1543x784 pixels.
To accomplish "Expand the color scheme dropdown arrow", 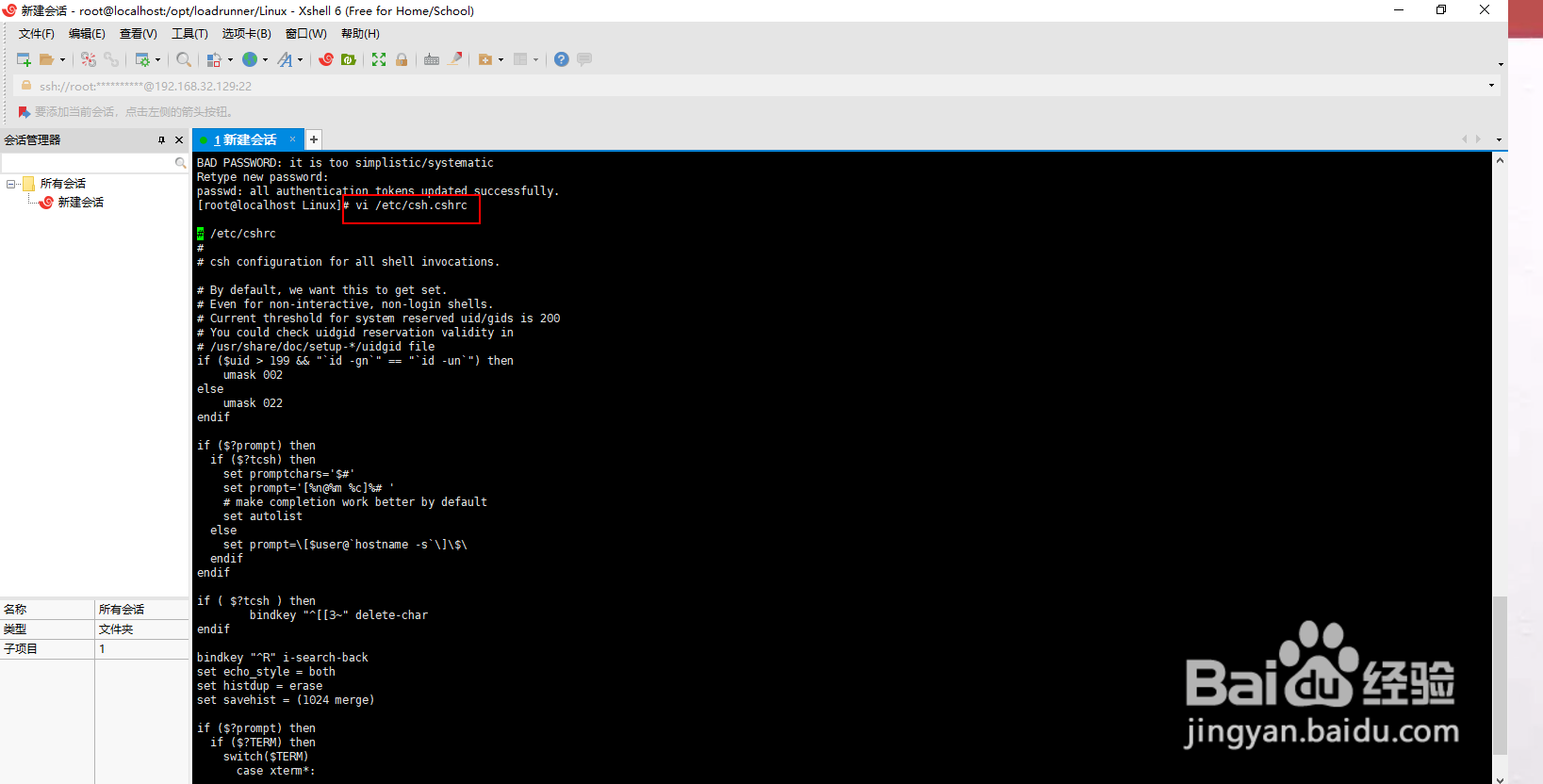I will click(230, 59).
